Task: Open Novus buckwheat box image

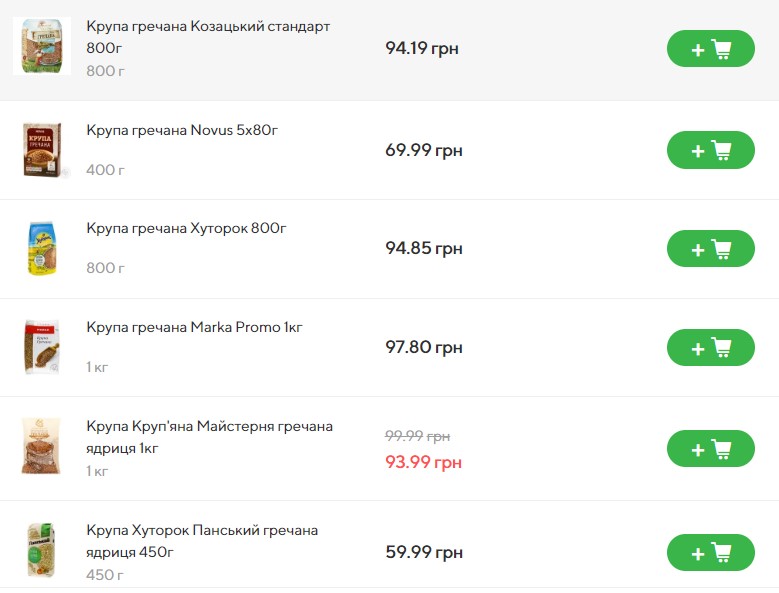Action: tap(42, 149)
